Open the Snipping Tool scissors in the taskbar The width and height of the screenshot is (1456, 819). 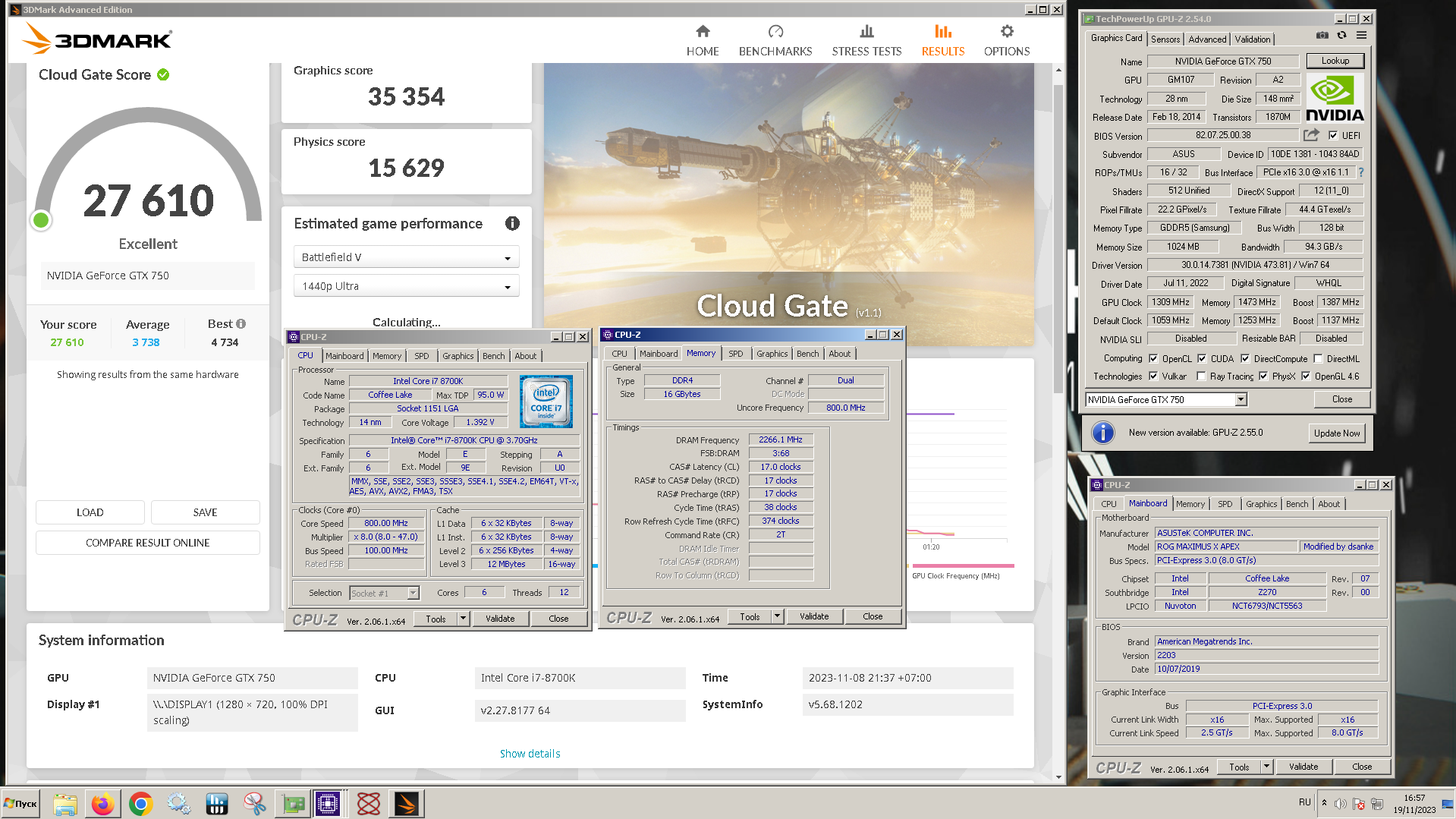pos(254,804)
